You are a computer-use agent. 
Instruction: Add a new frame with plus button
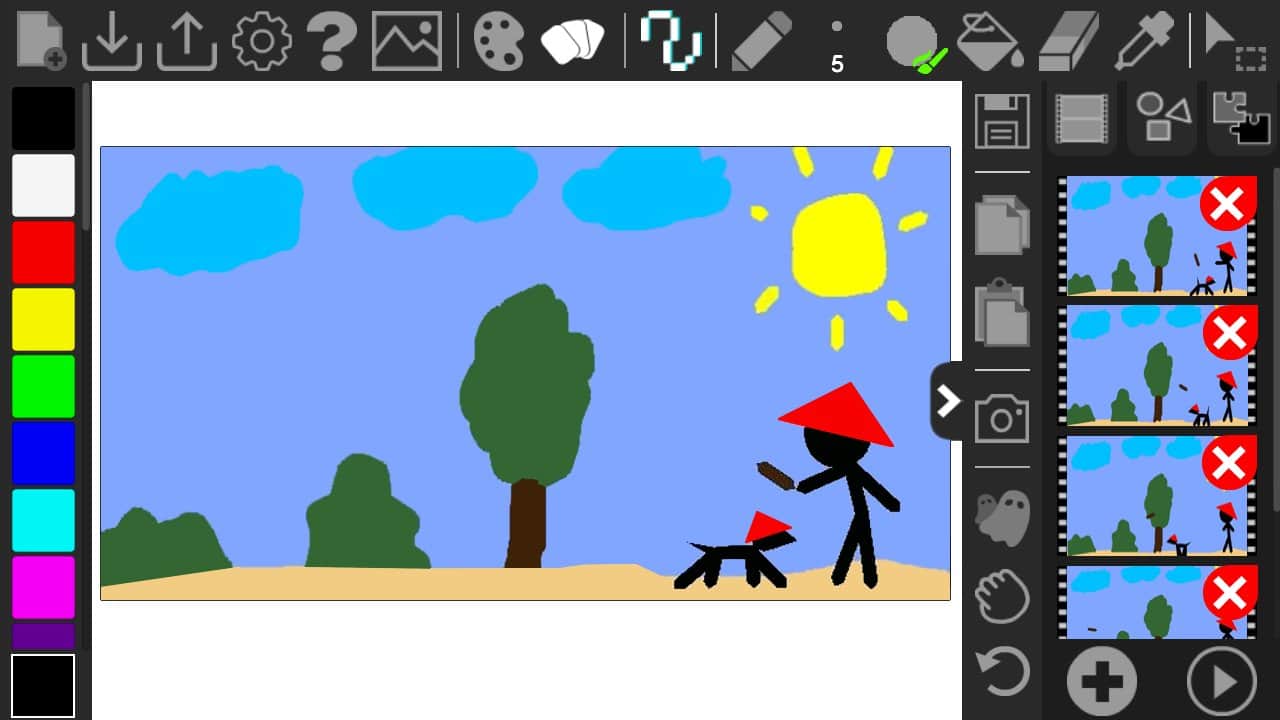click(1101, 681)
